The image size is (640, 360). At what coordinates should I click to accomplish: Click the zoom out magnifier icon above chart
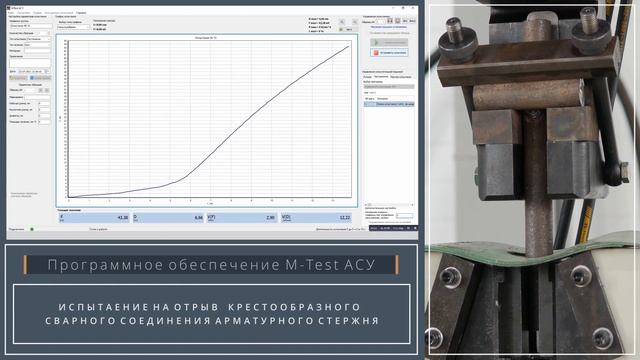tap(354, 22)
